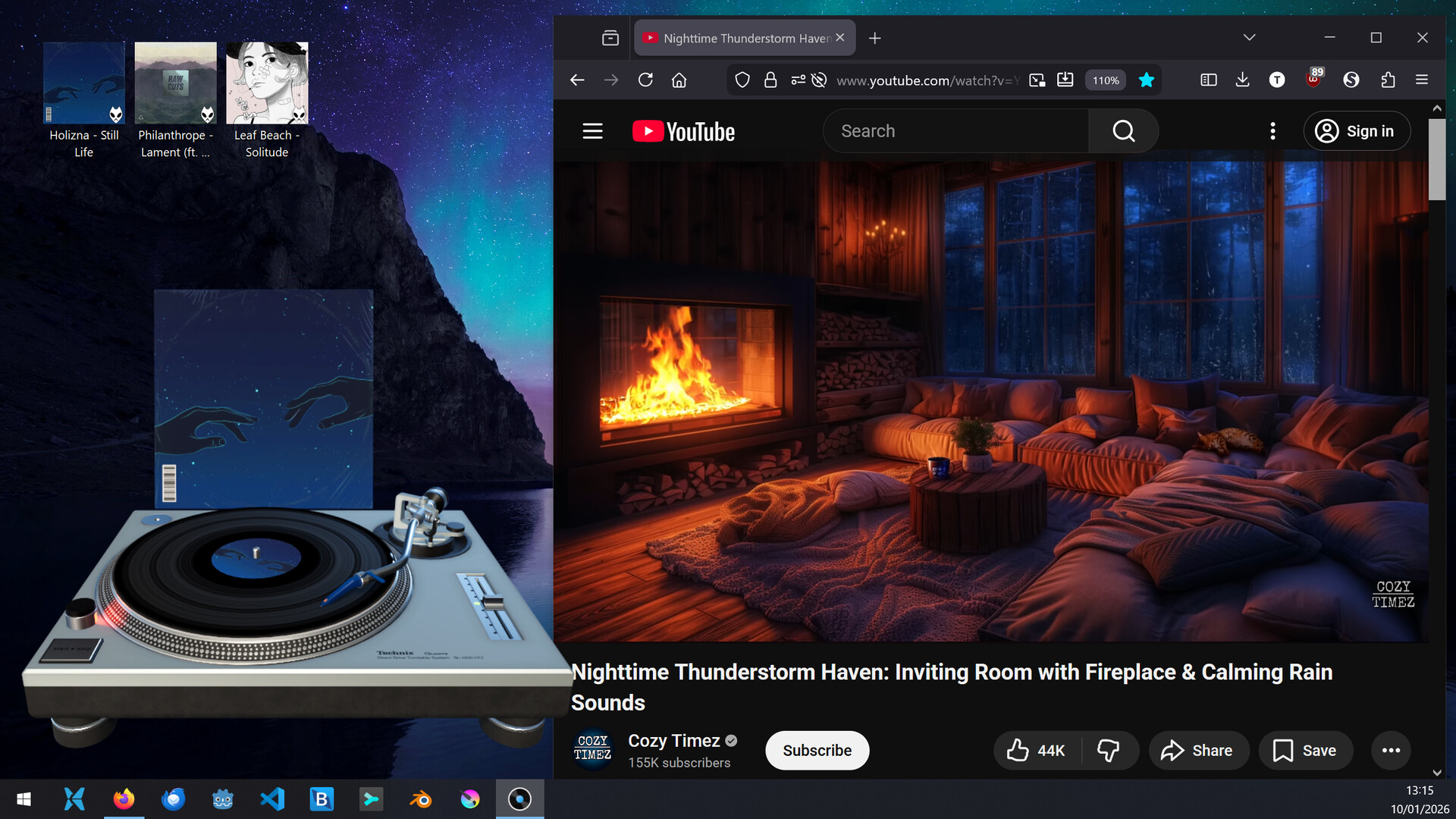Image resolution: width=1456 pixels, height=819 pixels.
Task: Open the extensions puzzle-piece icon
Action: [1389, 80]
